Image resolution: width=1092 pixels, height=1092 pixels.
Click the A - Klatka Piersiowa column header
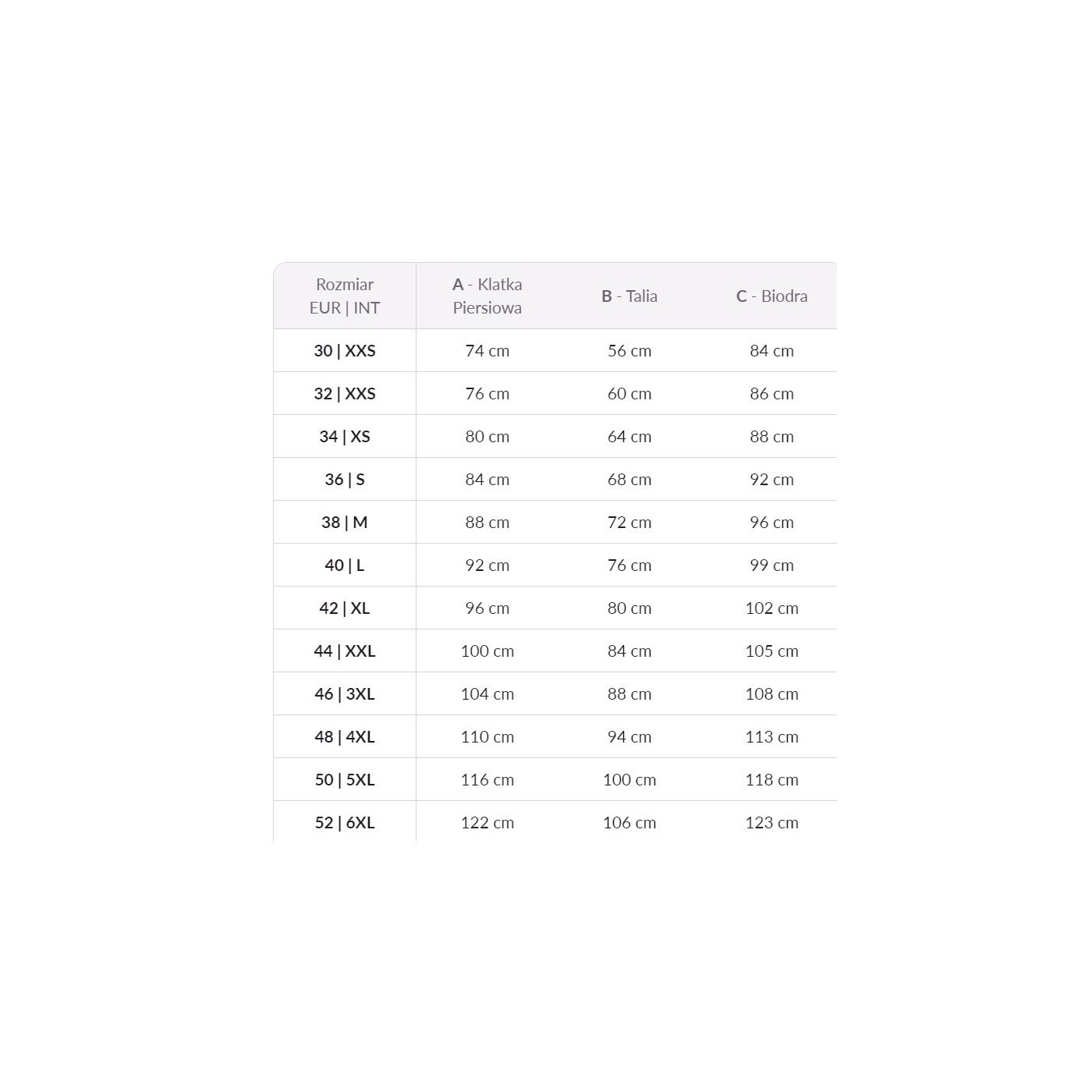click(487, 296)
